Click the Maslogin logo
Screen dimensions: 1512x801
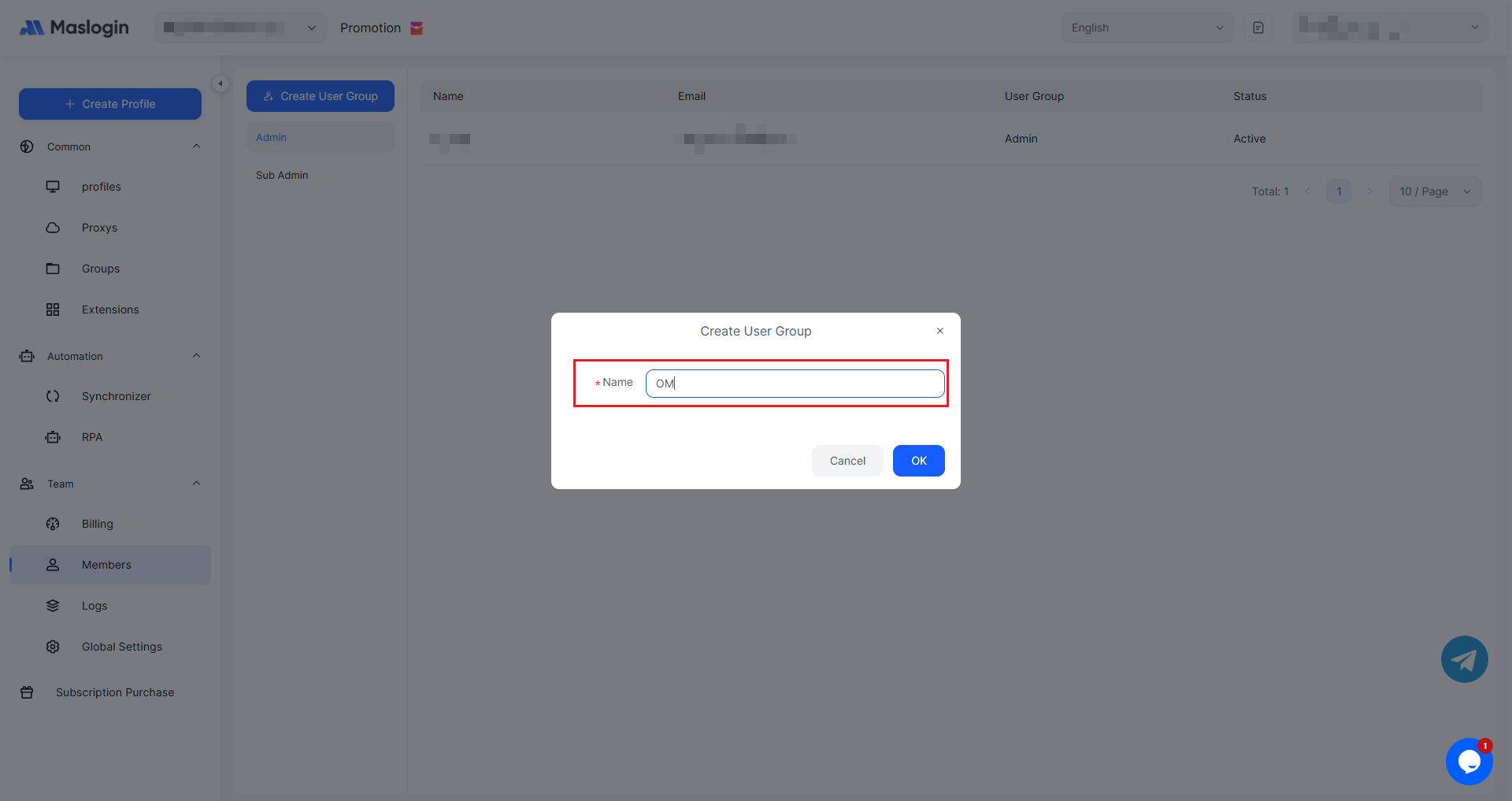pos(74,28)
